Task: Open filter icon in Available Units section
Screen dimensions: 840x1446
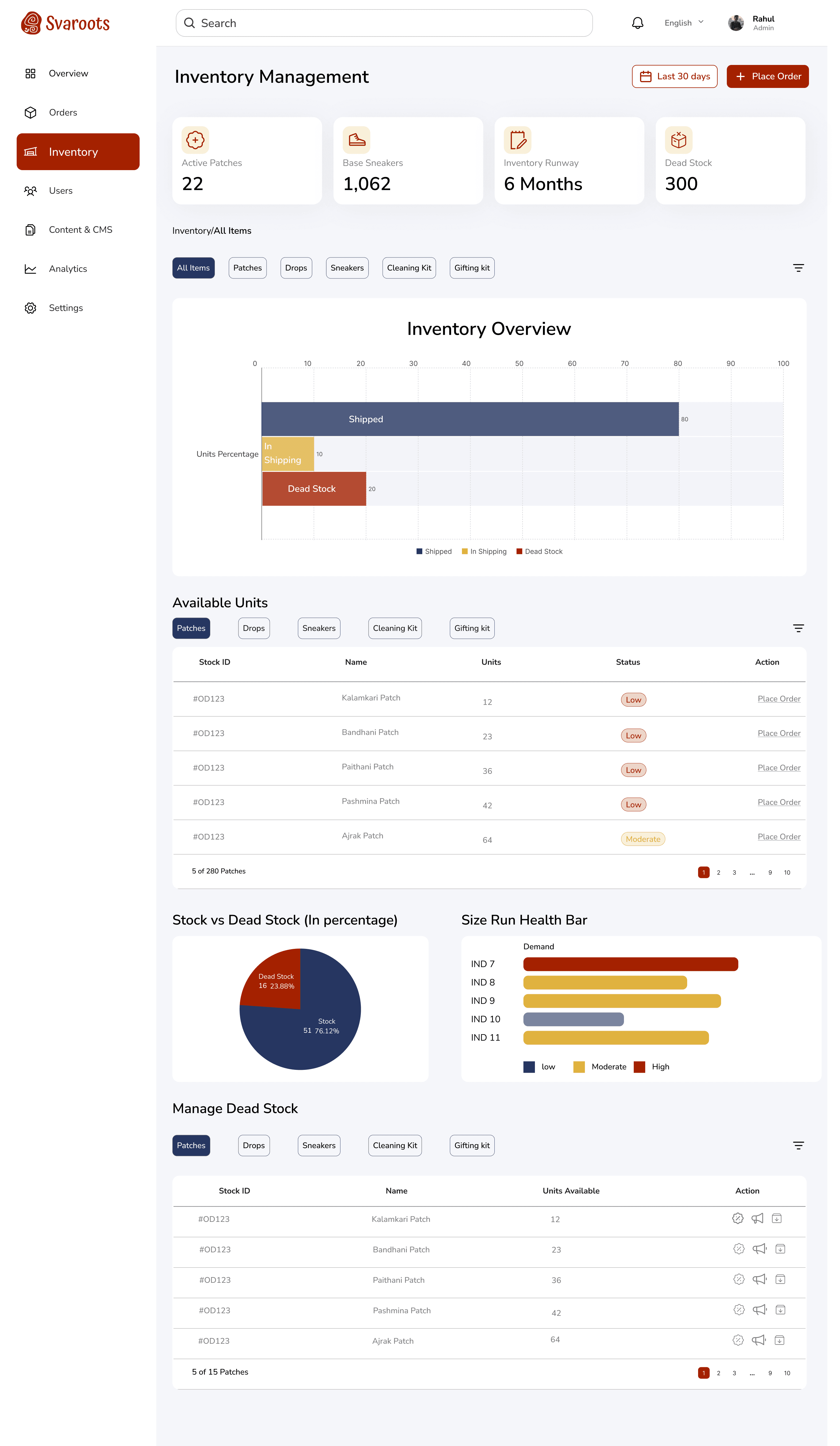Action: tap(798, 628)
